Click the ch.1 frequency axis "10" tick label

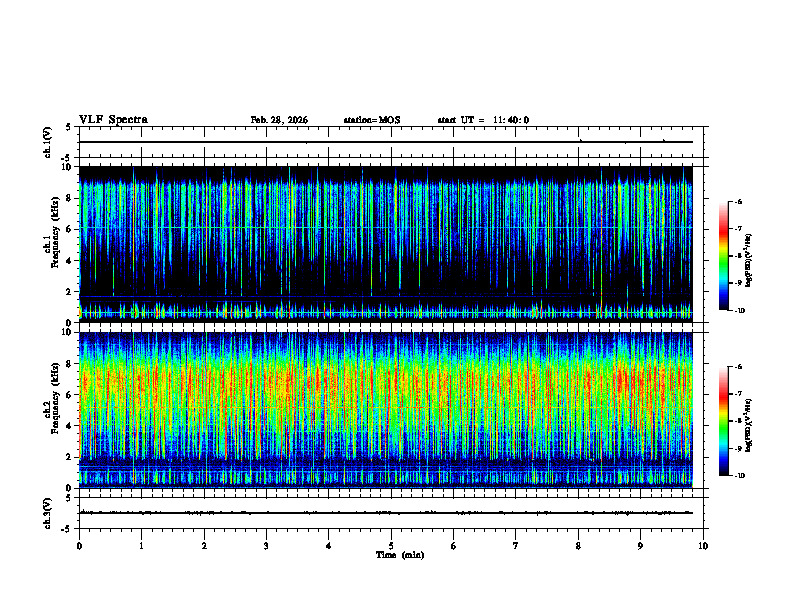point(69,167)
